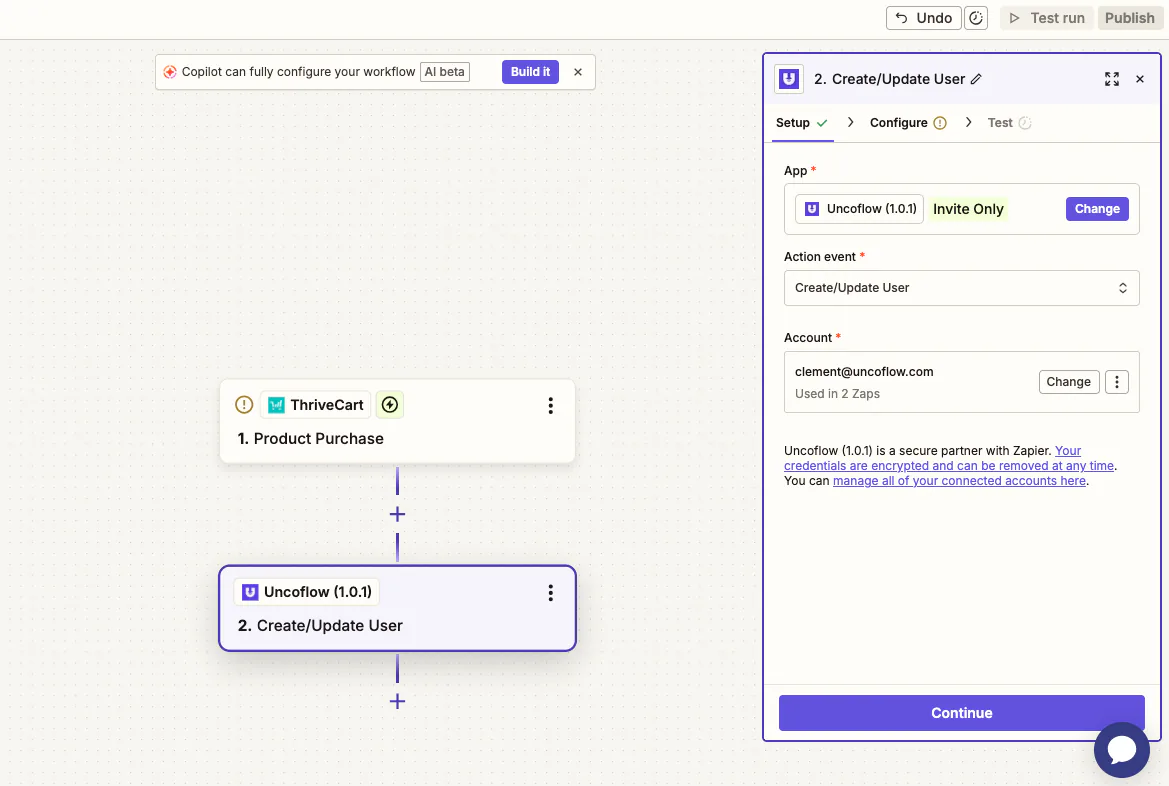Screen dimensions: 1169x786
Task: Click the ThriveCart app badge
Action: pos(315,405)
